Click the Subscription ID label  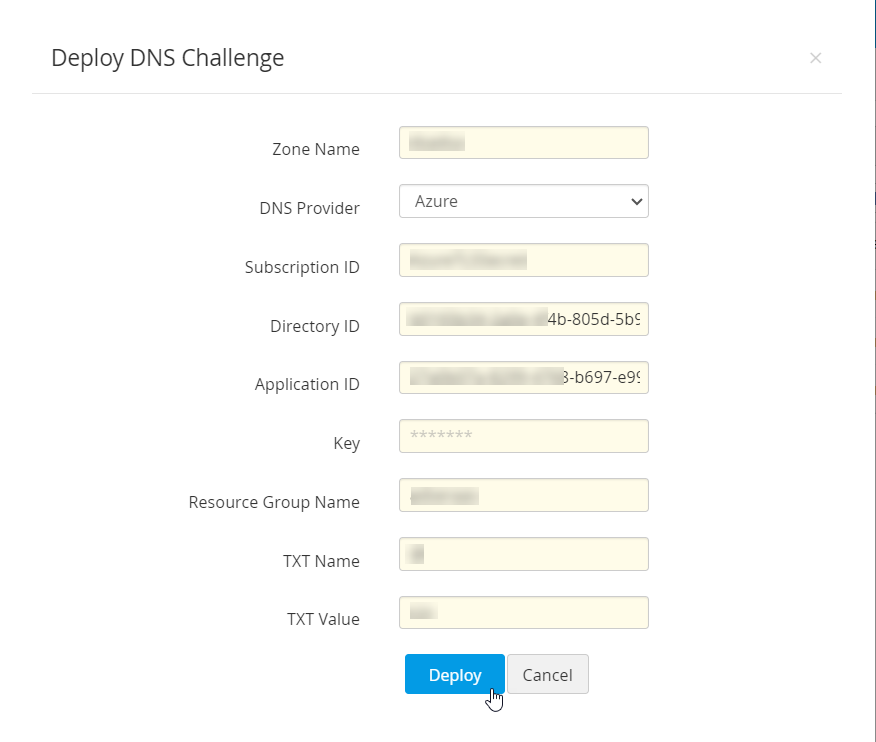[x=302, y=267]
